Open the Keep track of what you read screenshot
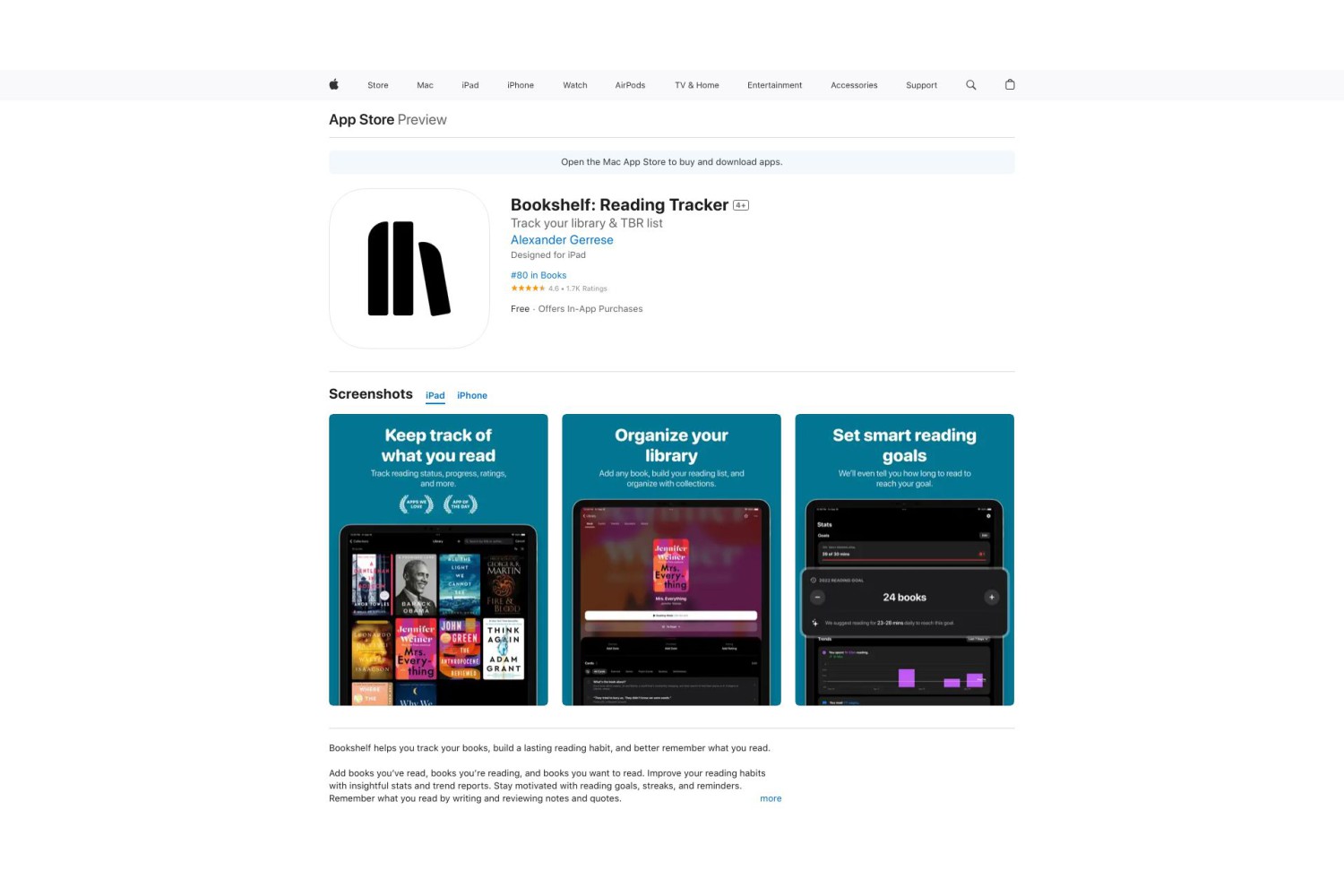The image size is (1344, 896). pos(438,560)
